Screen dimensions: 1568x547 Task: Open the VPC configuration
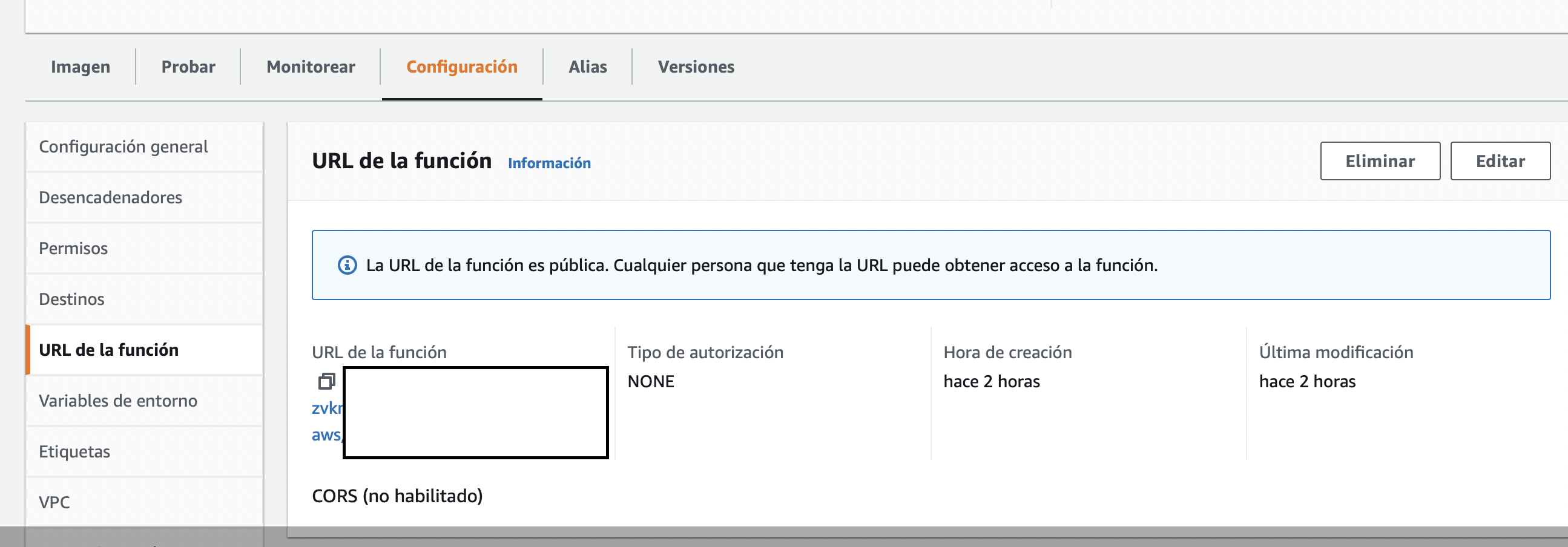tap(54, 503)
